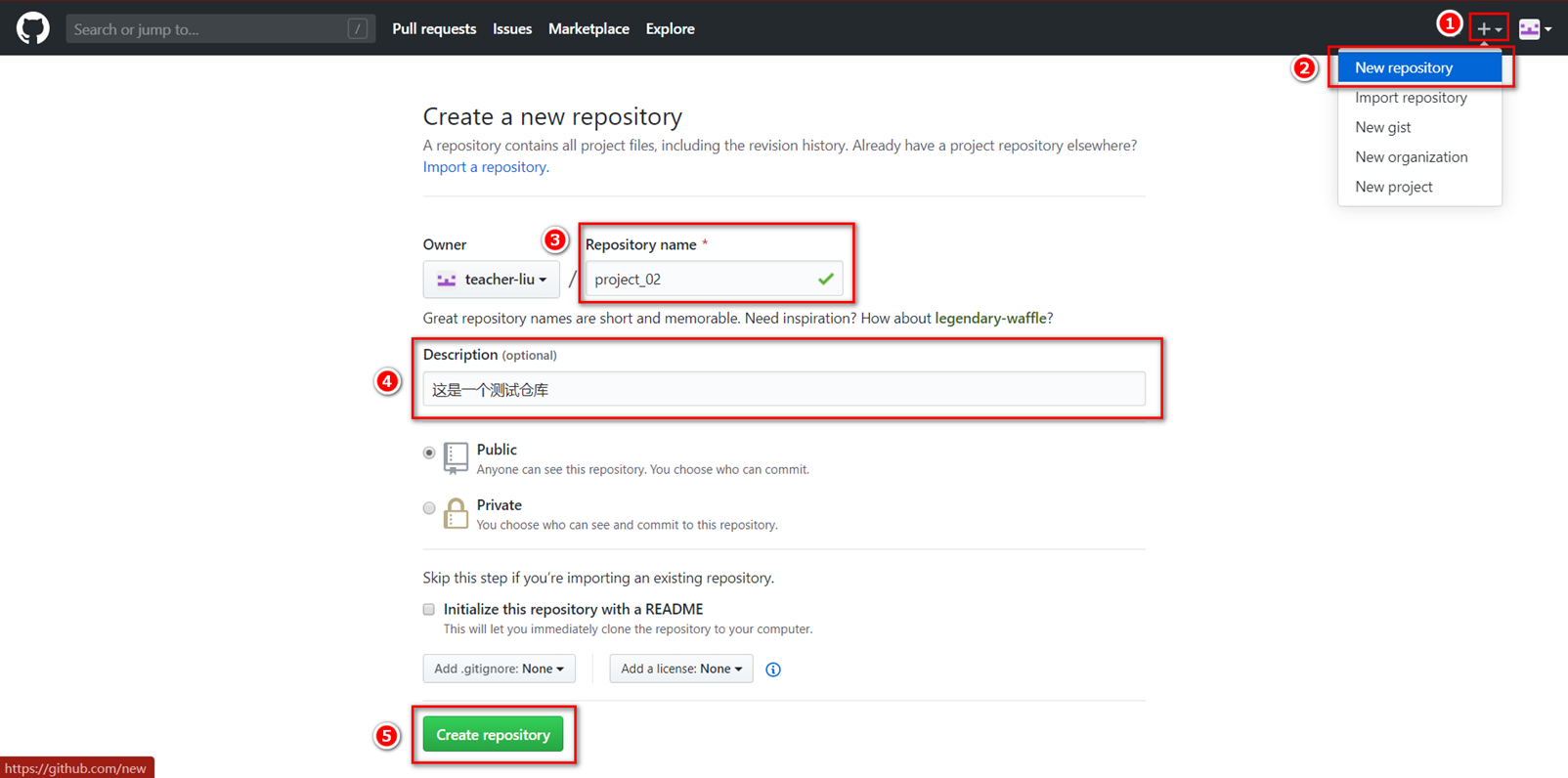Click the green checkmark in repository name
Viewport: 1568px width, 778px height.
click(x=826, y=280)
